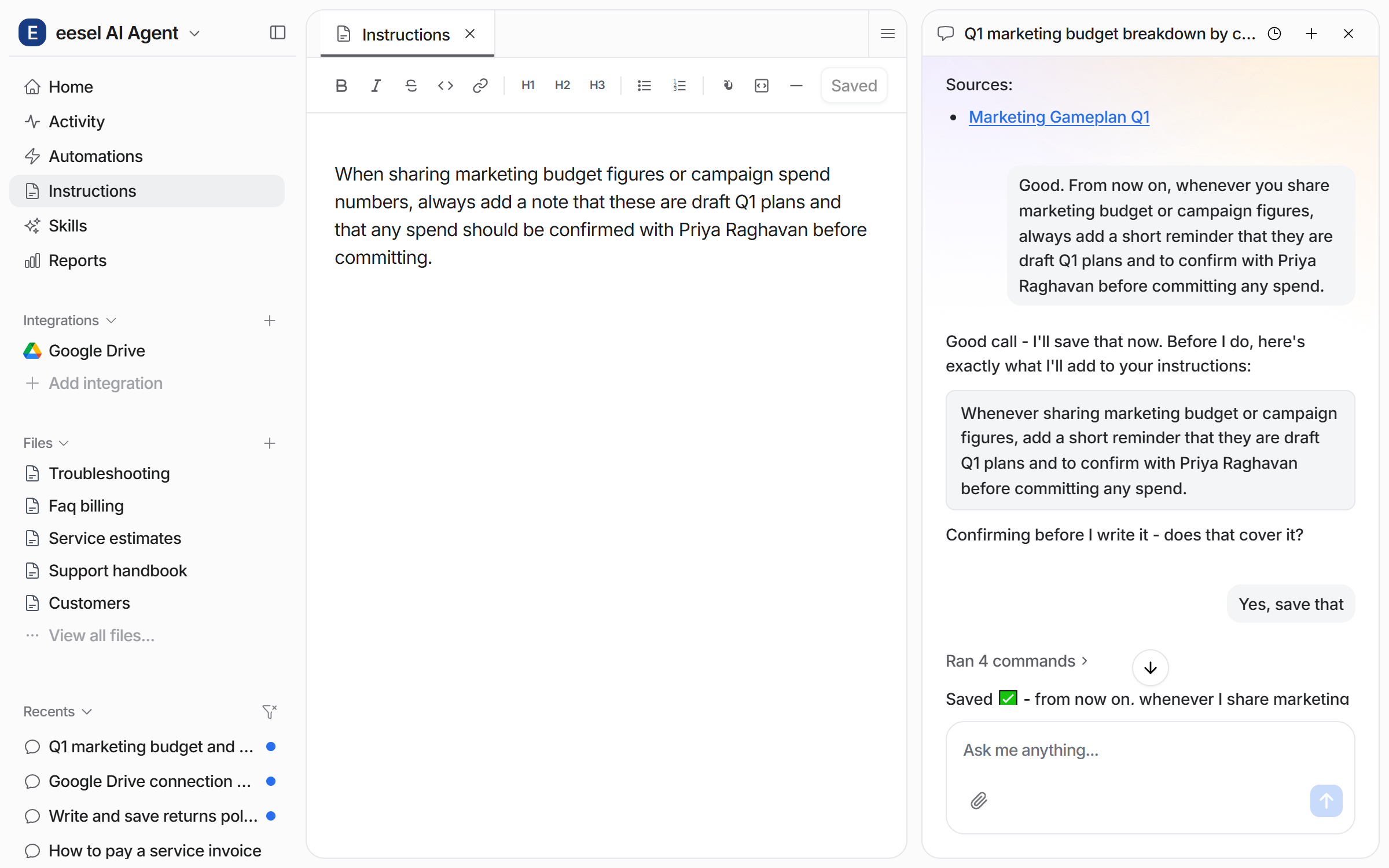Open the Activity page

click(x=147, y=122)
